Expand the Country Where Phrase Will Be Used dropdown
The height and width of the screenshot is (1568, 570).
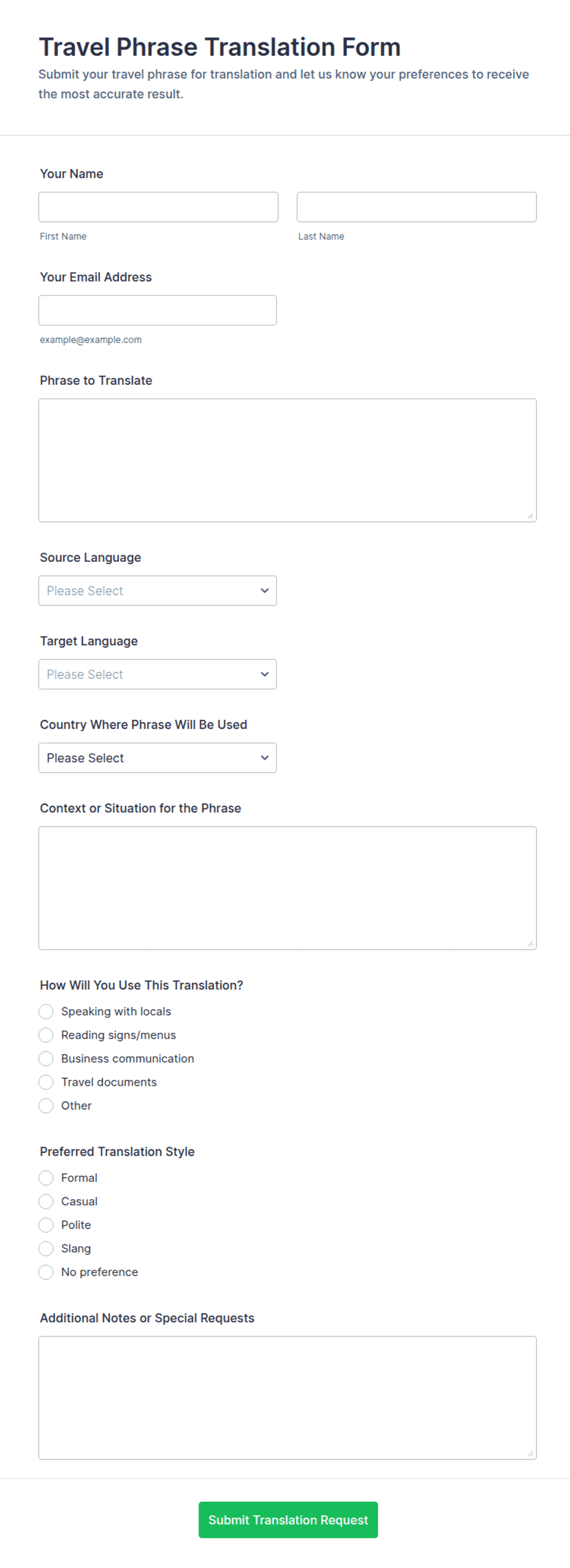click(x=158, y=757)
